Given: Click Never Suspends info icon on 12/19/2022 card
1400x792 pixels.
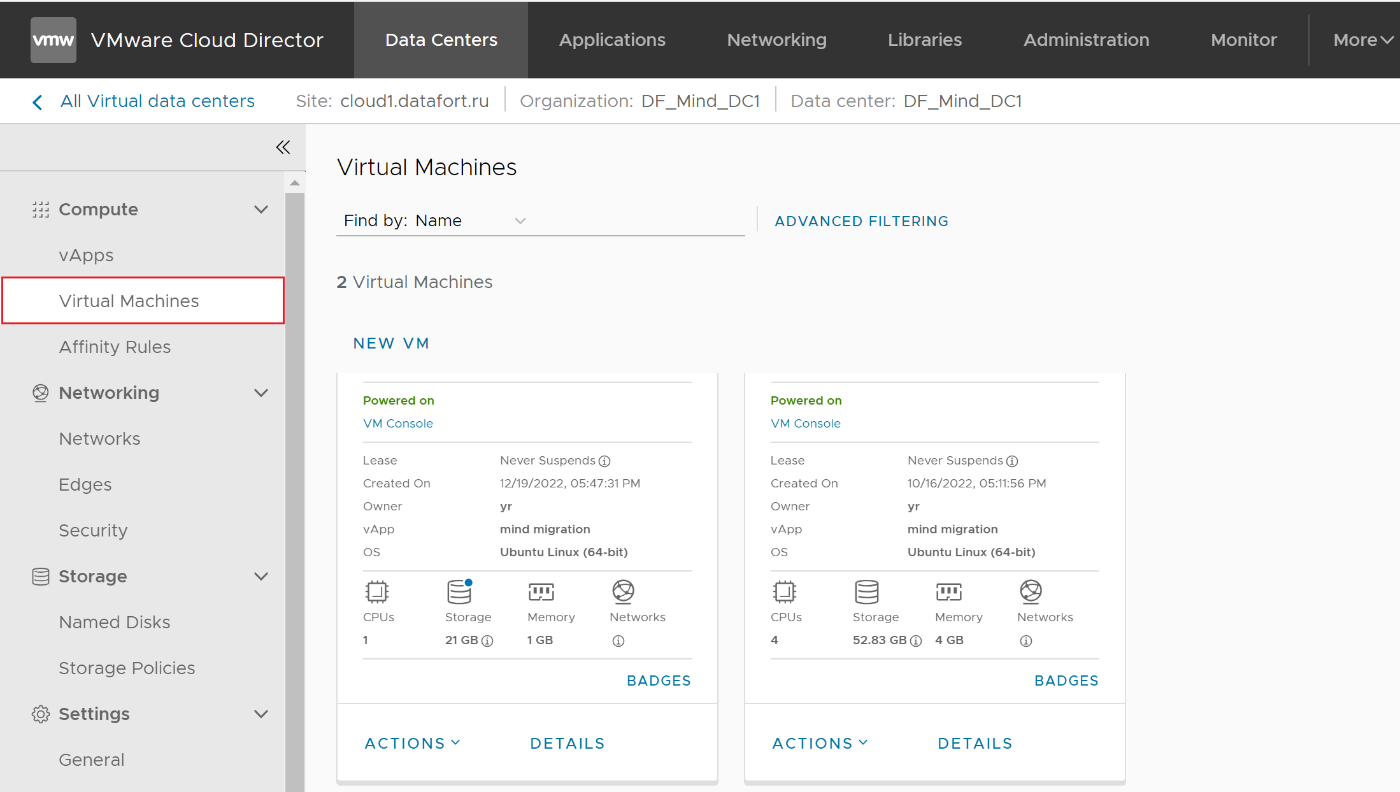Looking at the screenshot, I should (604, 461).
